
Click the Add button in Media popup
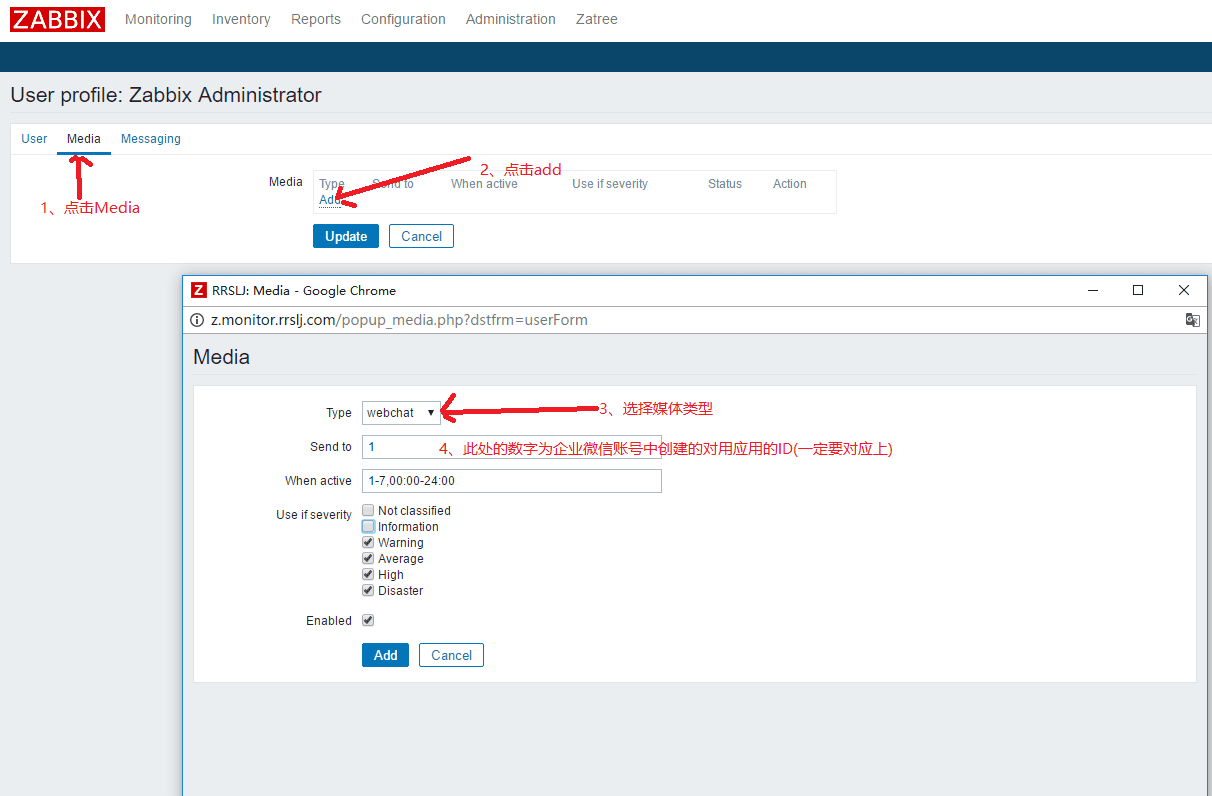385,655
